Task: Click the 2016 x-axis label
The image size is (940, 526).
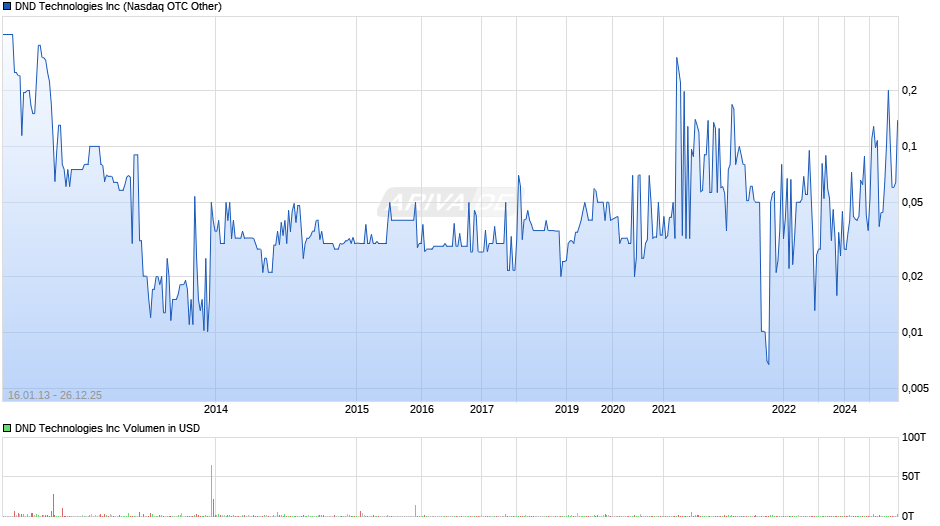Action: pyautogui.click(x=421, y=409)
